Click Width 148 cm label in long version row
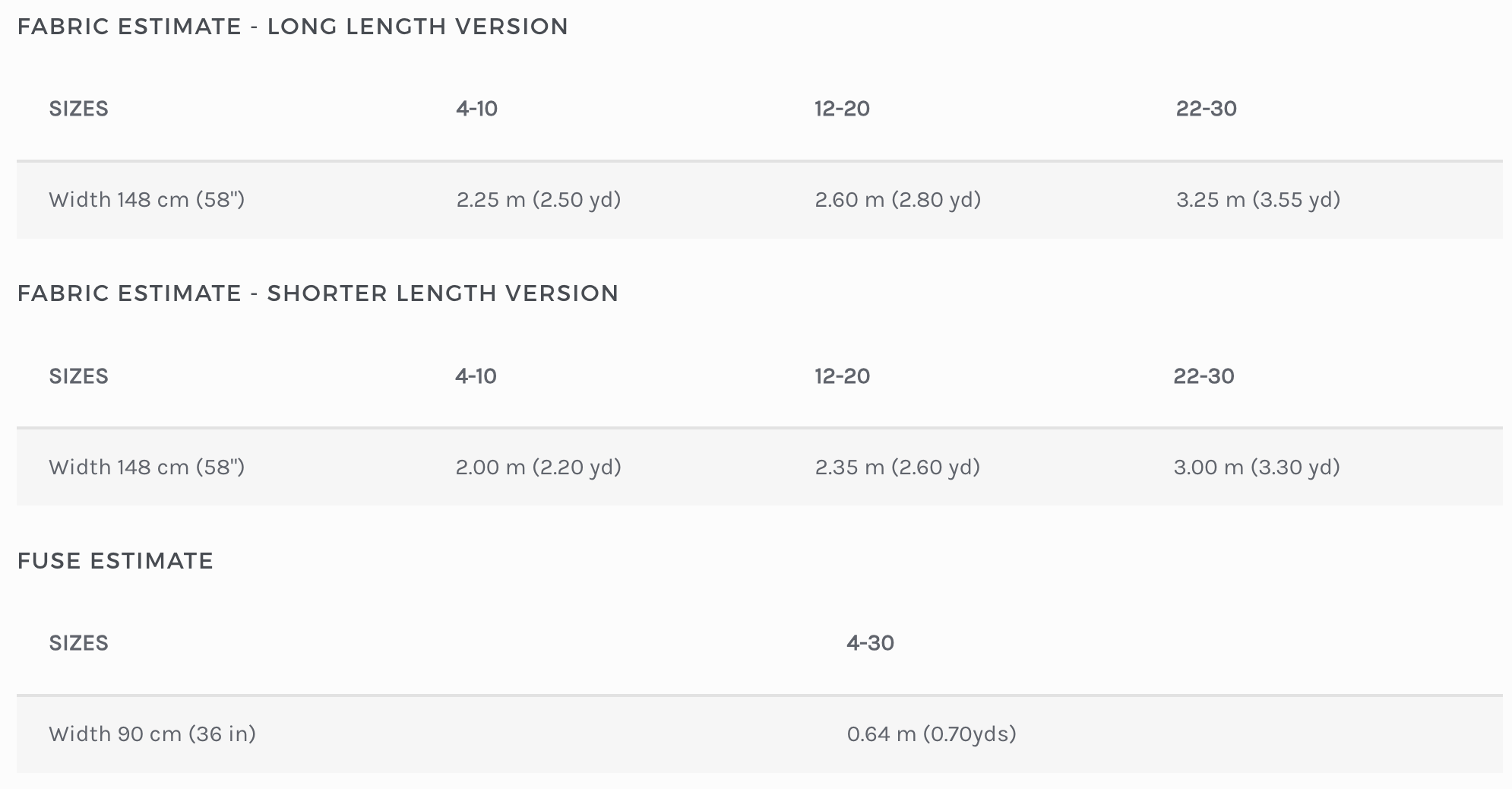Viewport: 1512px width, 789px height. (147, 200)
